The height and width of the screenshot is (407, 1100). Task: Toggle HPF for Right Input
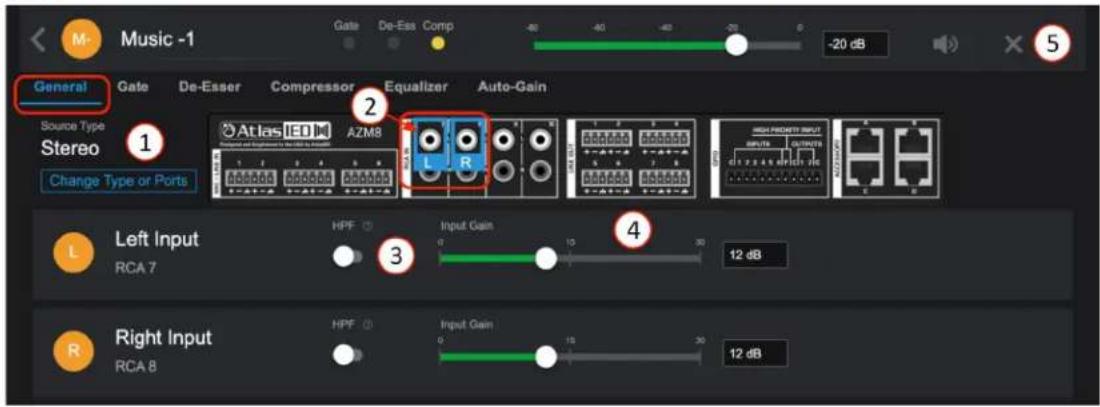(x=347, y=356)
